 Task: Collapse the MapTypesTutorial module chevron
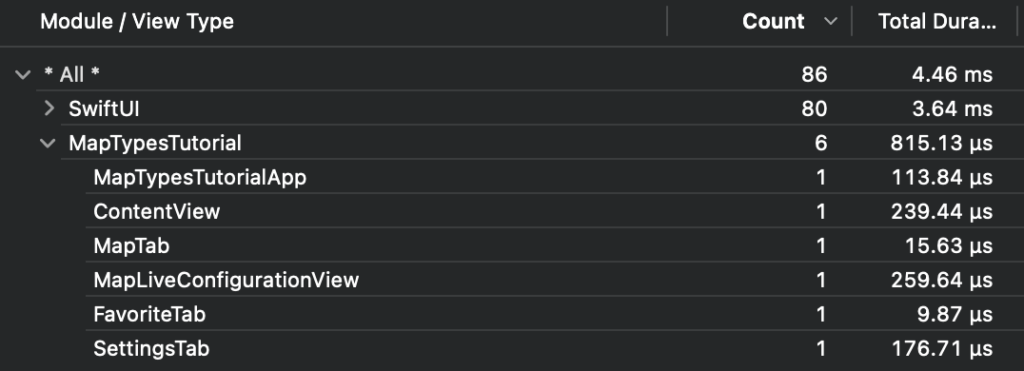(x=48, y=143)
